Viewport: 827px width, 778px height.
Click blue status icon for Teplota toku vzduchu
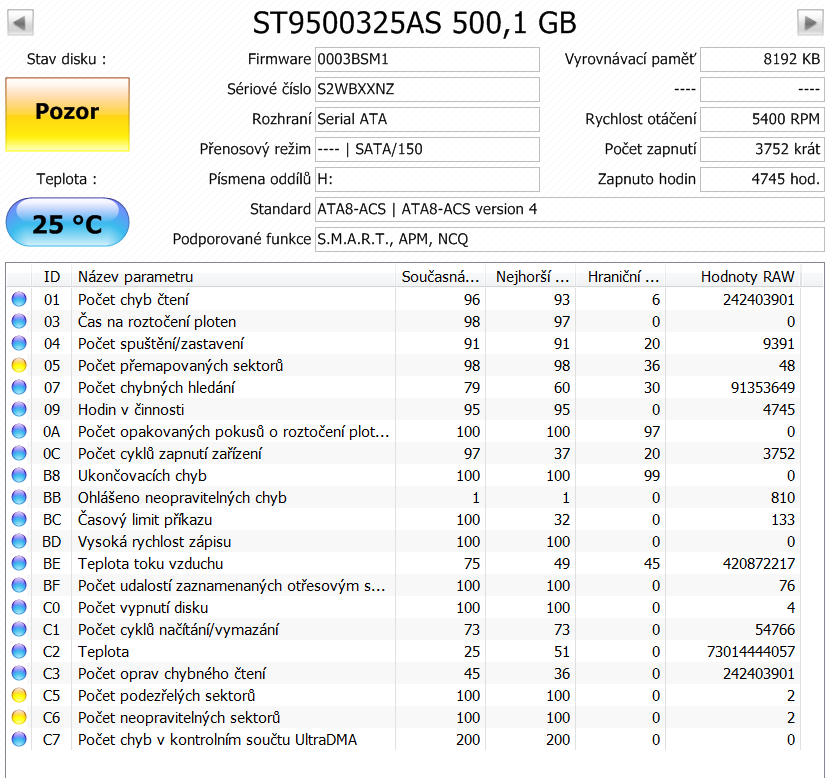19,563
